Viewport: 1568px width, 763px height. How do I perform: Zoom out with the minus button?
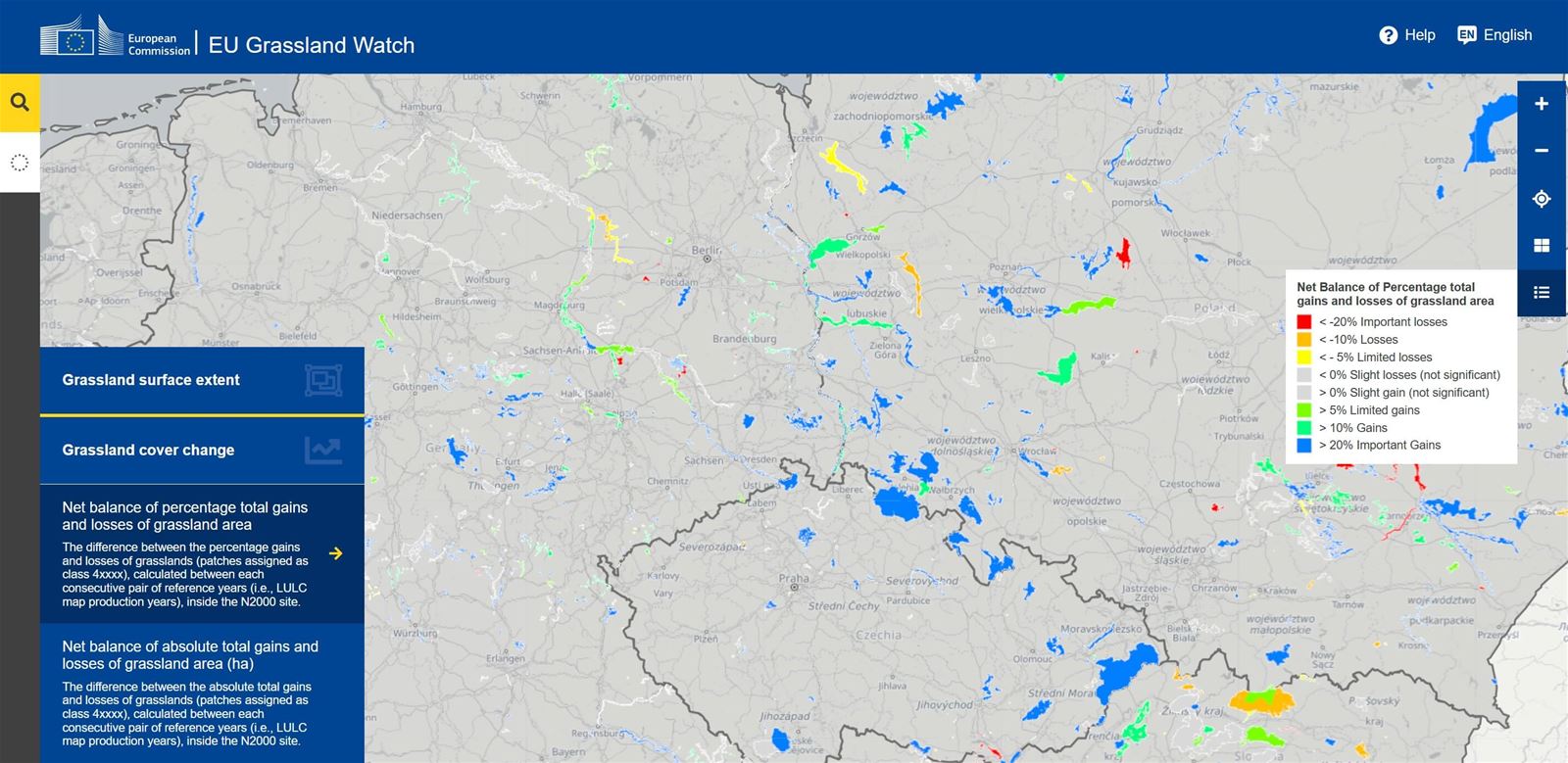[1542, 151]
